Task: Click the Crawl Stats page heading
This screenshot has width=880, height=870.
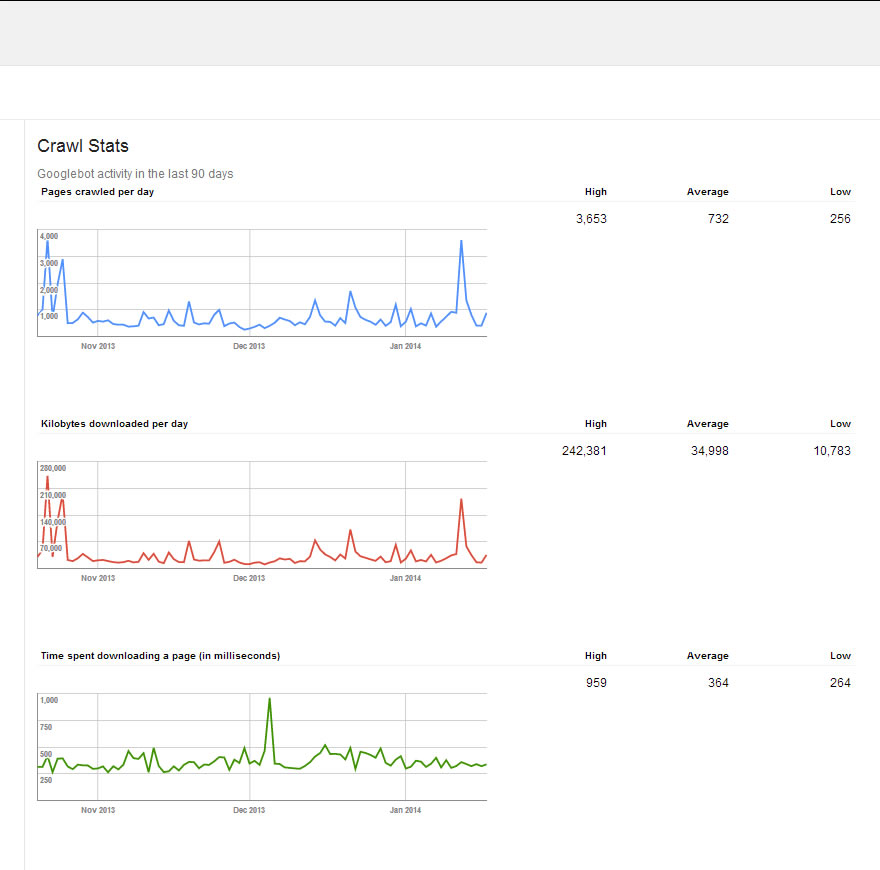Action: 83,146
